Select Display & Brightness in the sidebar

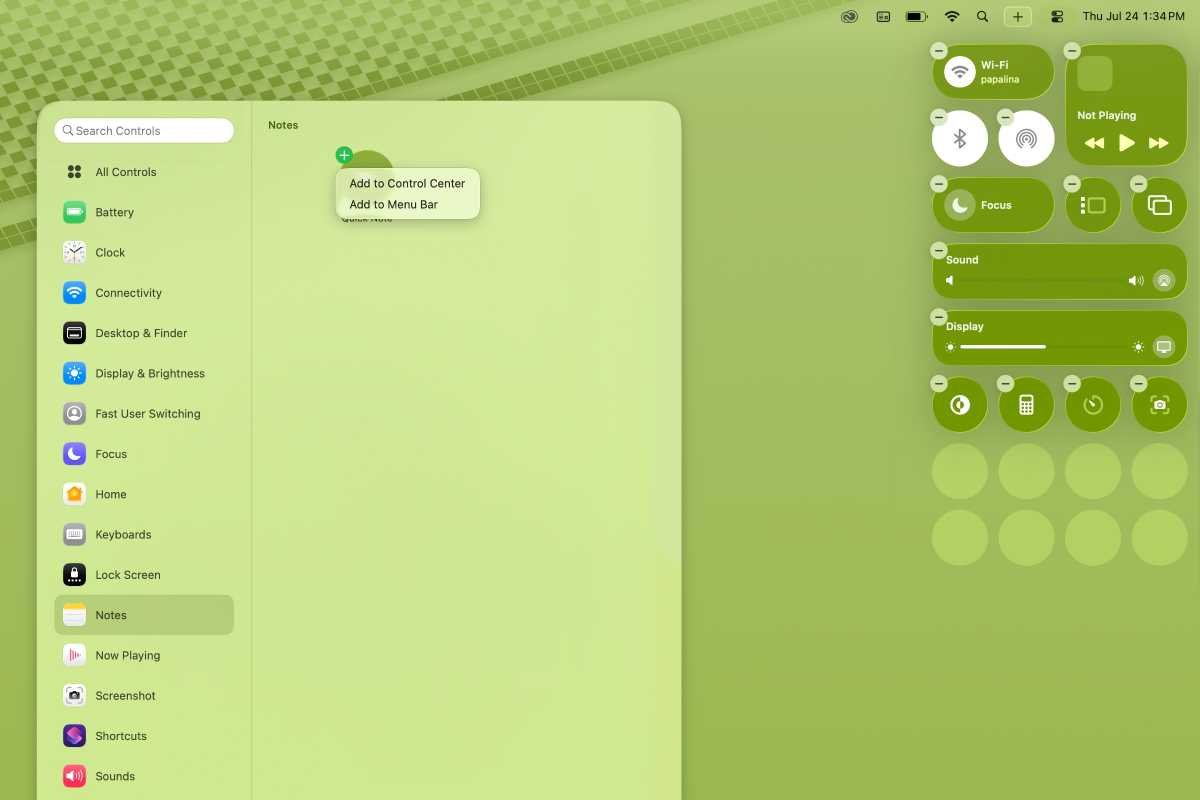149,374
